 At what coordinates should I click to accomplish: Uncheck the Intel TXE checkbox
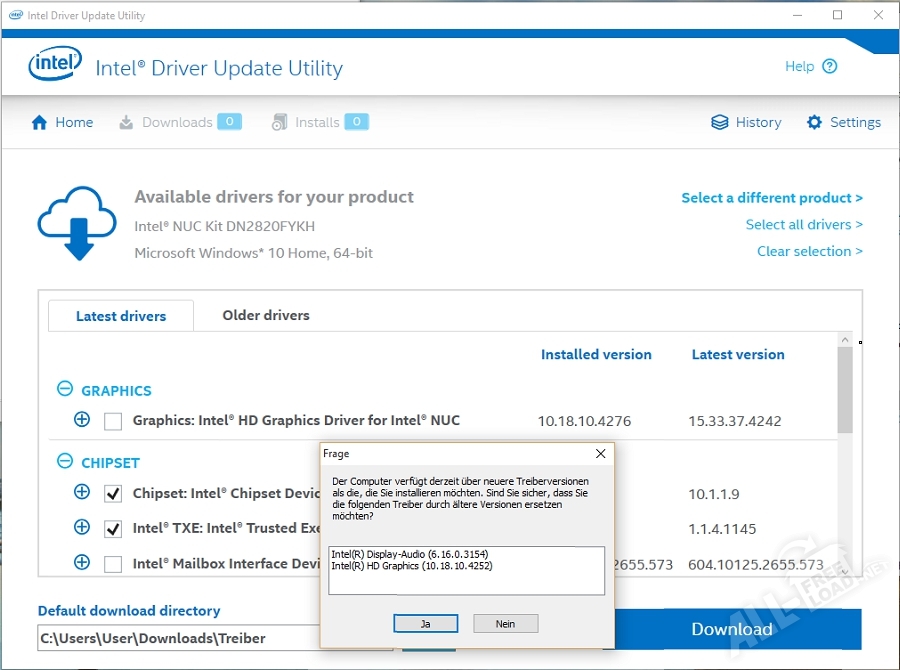coord(113,528)
